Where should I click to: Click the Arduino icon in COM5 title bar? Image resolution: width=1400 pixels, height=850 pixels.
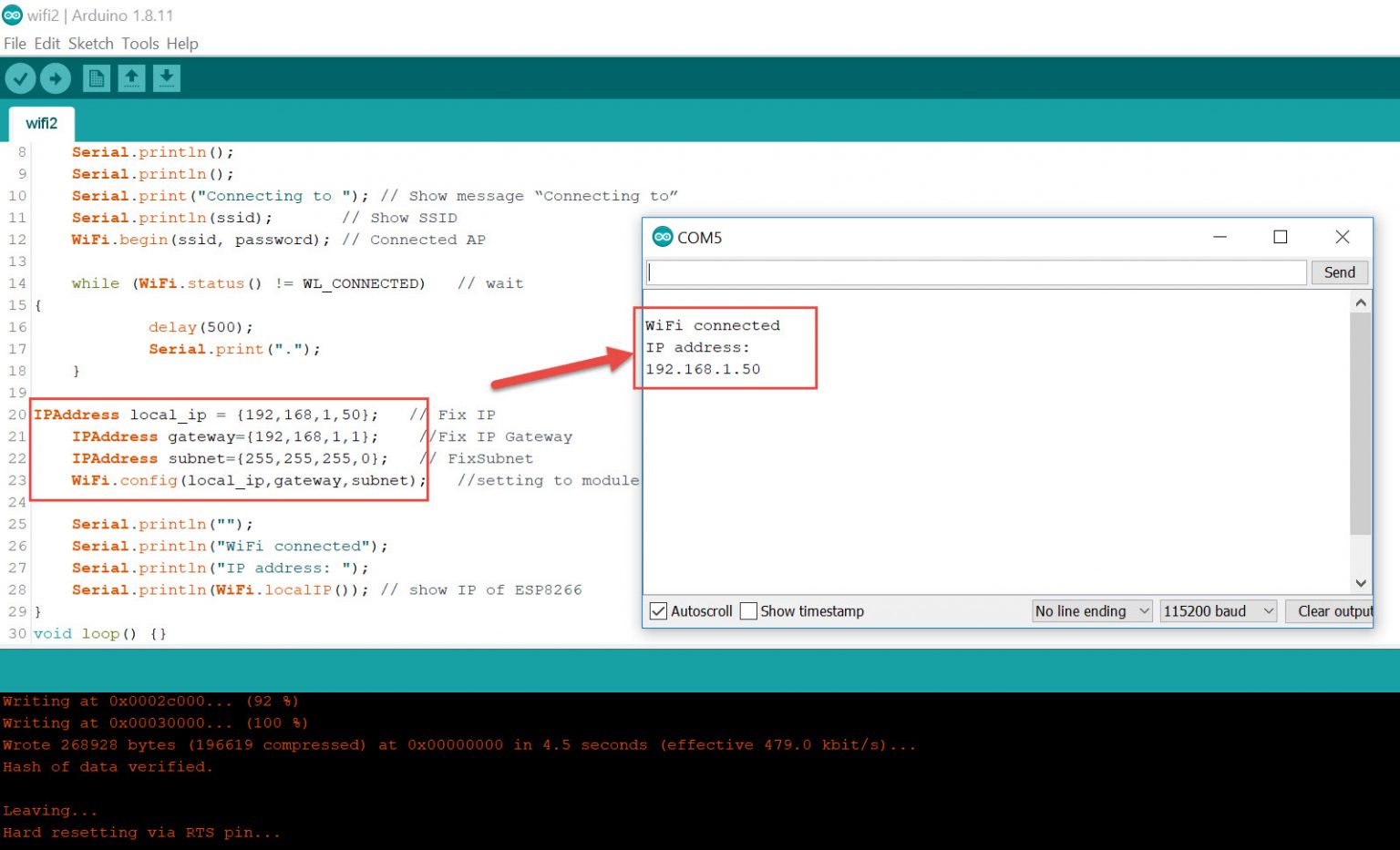pyautogui.click(x=663, y=236)
